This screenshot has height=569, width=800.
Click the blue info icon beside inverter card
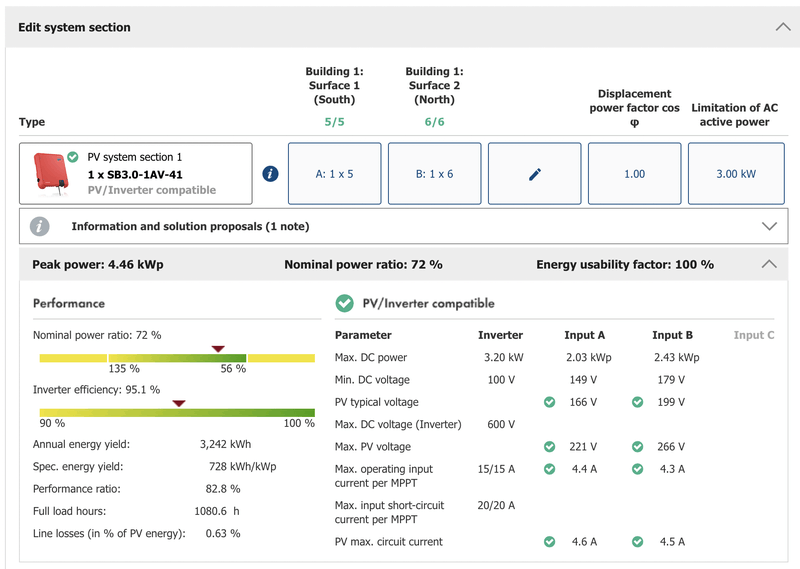[x=270, y=174]
